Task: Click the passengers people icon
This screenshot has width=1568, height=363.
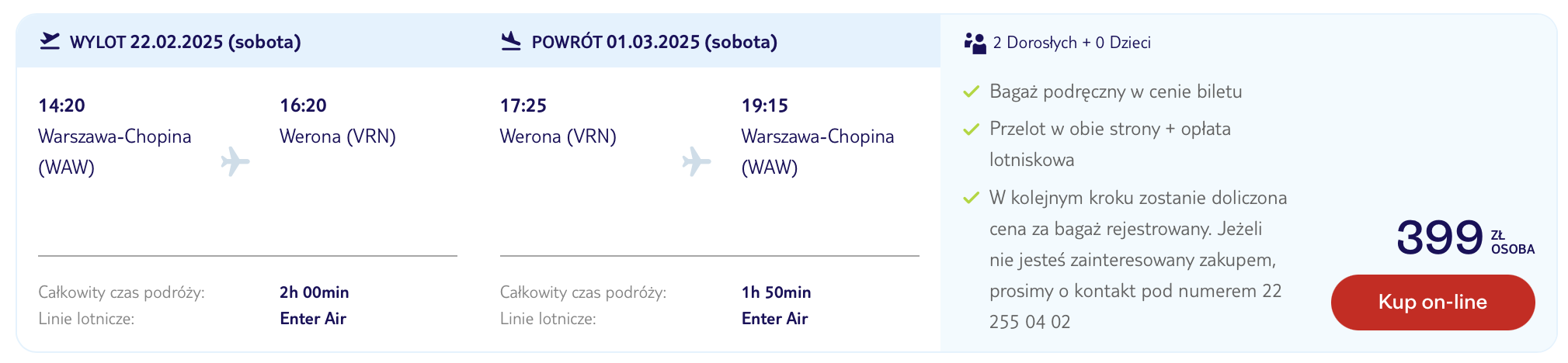Action: (x=975, y=43)
